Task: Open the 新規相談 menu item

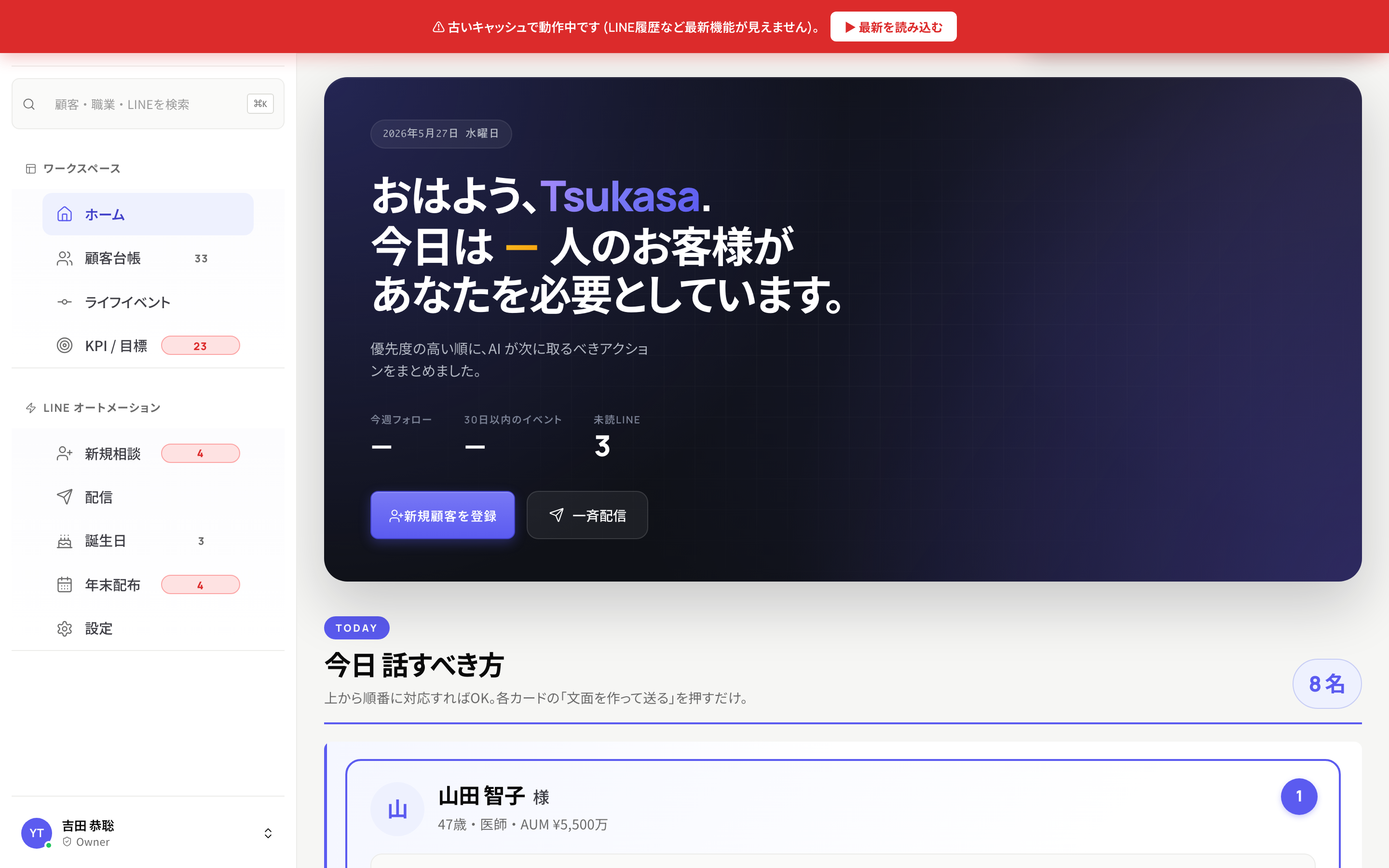Action: (x=148, y=453)
